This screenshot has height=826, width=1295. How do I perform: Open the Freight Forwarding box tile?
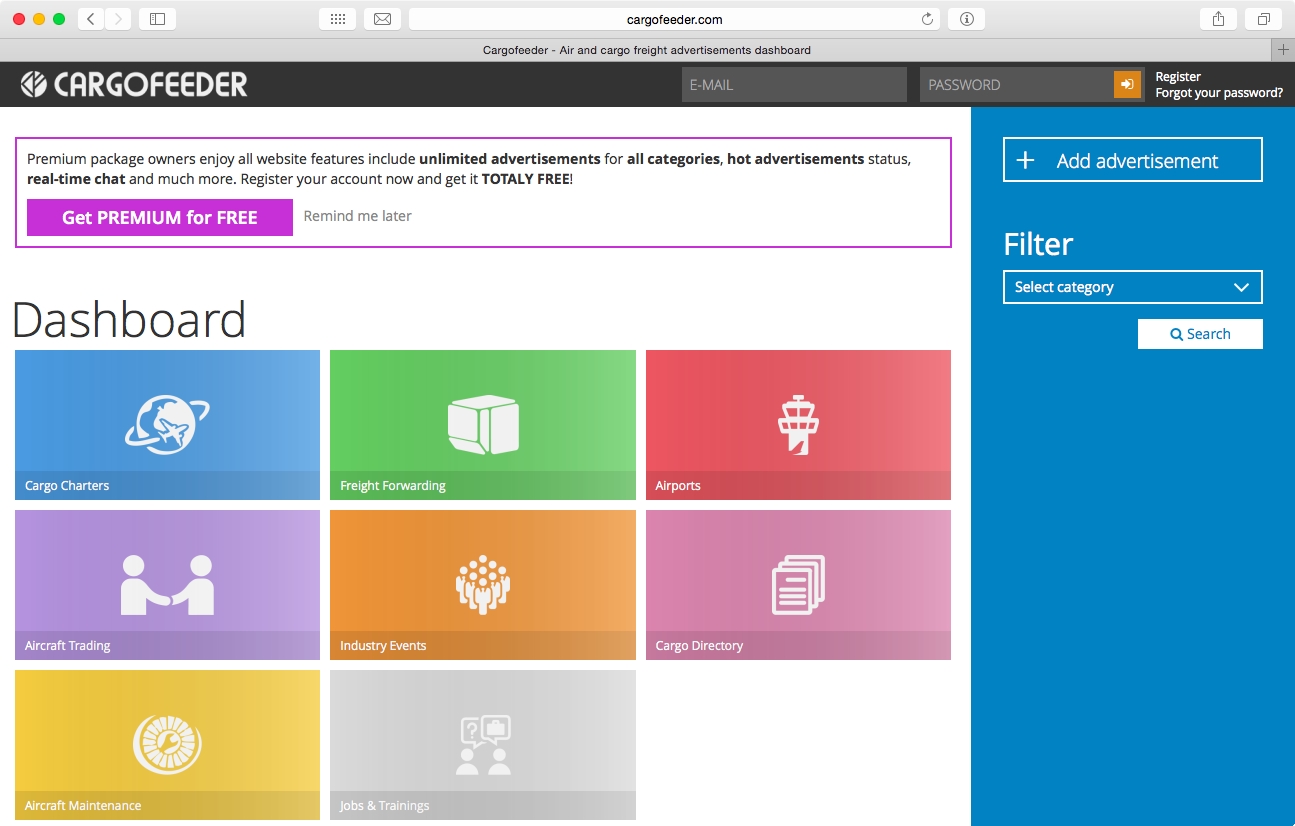[483, 425]
